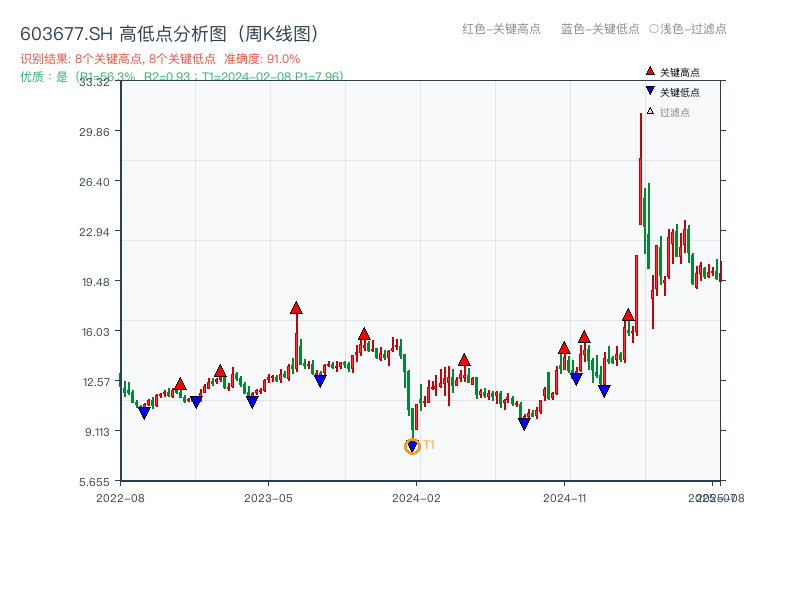The image size is (800, 600).
Task: Click blue triangle legend icon for 关键低点
Action: point(650,91)
